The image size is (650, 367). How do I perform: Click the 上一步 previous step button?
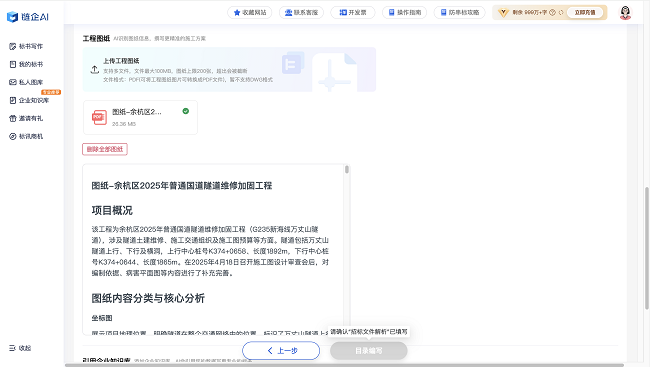(281, 351)
